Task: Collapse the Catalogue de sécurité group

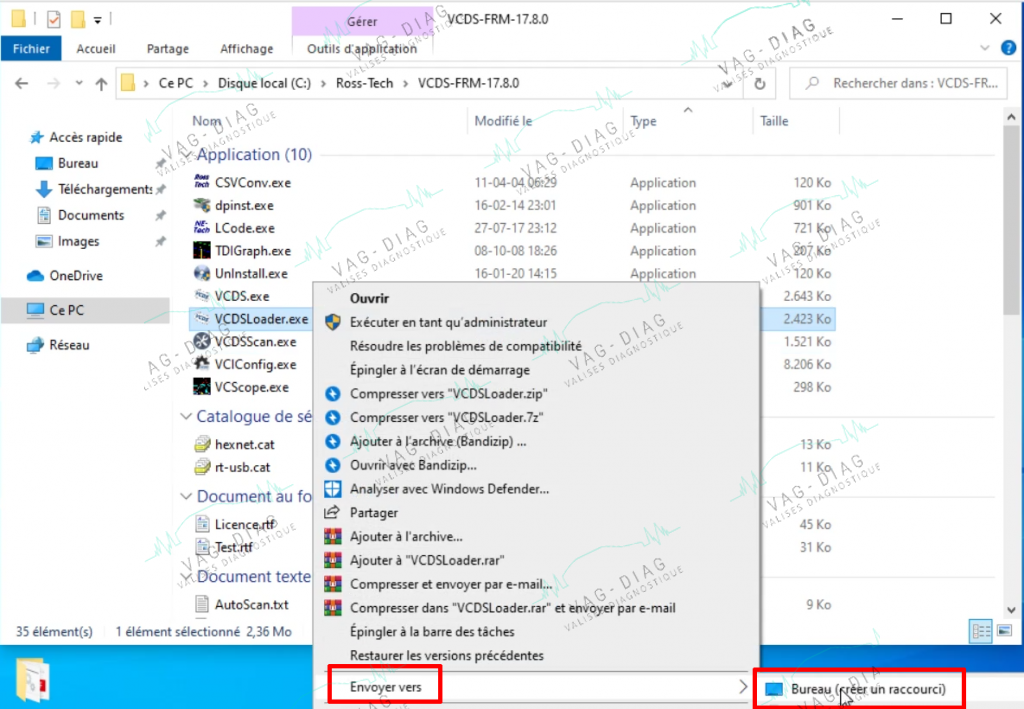Action: click(185, 417)
